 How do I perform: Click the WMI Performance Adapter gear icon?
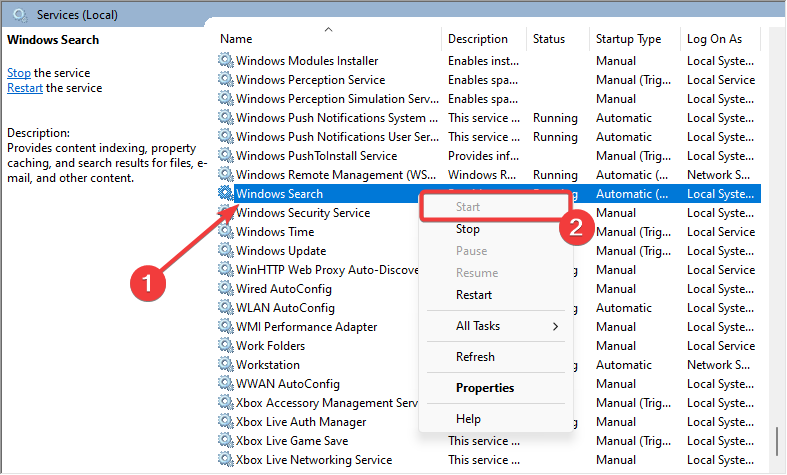click(225, 326)
